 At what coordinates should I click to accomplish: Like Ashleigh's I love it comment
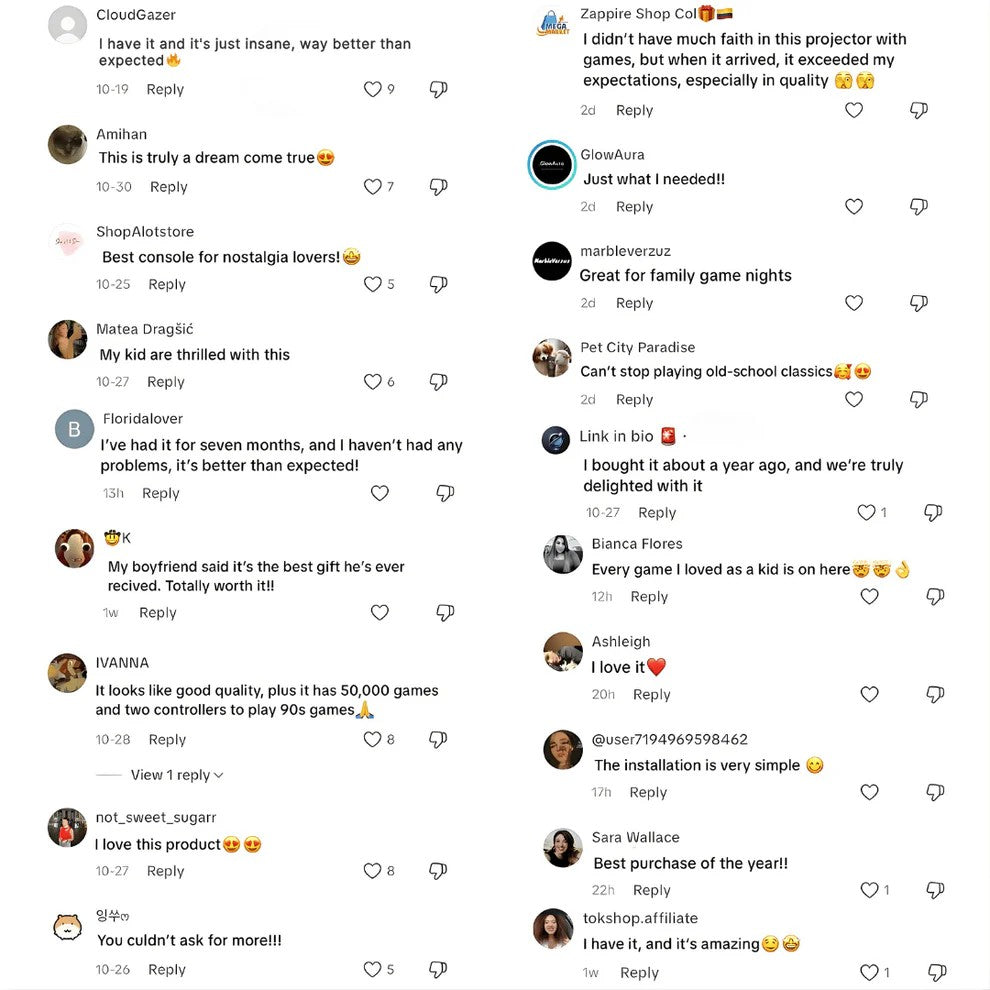point(870,694)
